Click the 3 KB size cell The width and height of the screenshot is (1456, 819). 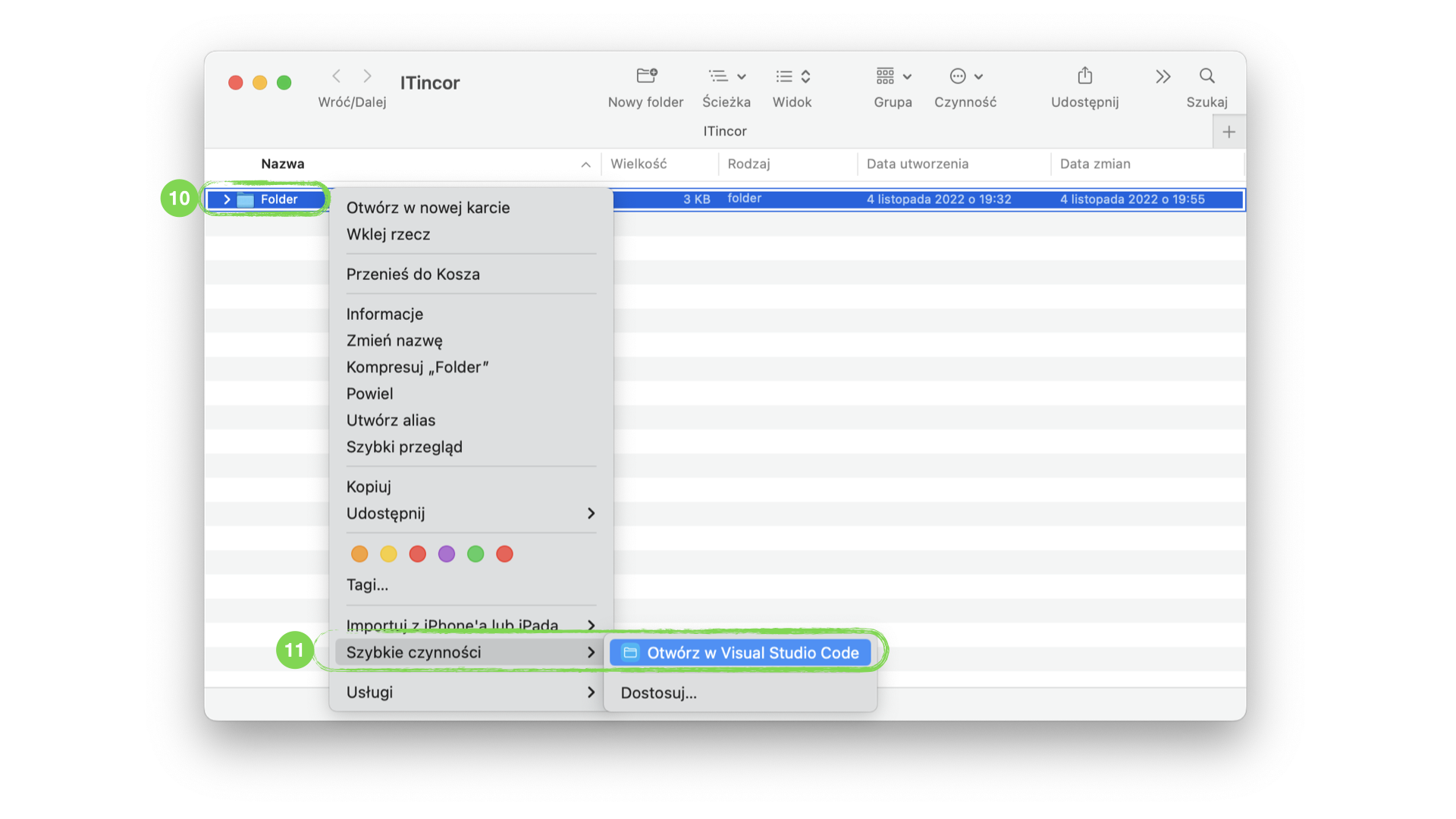tap(697, 199)
